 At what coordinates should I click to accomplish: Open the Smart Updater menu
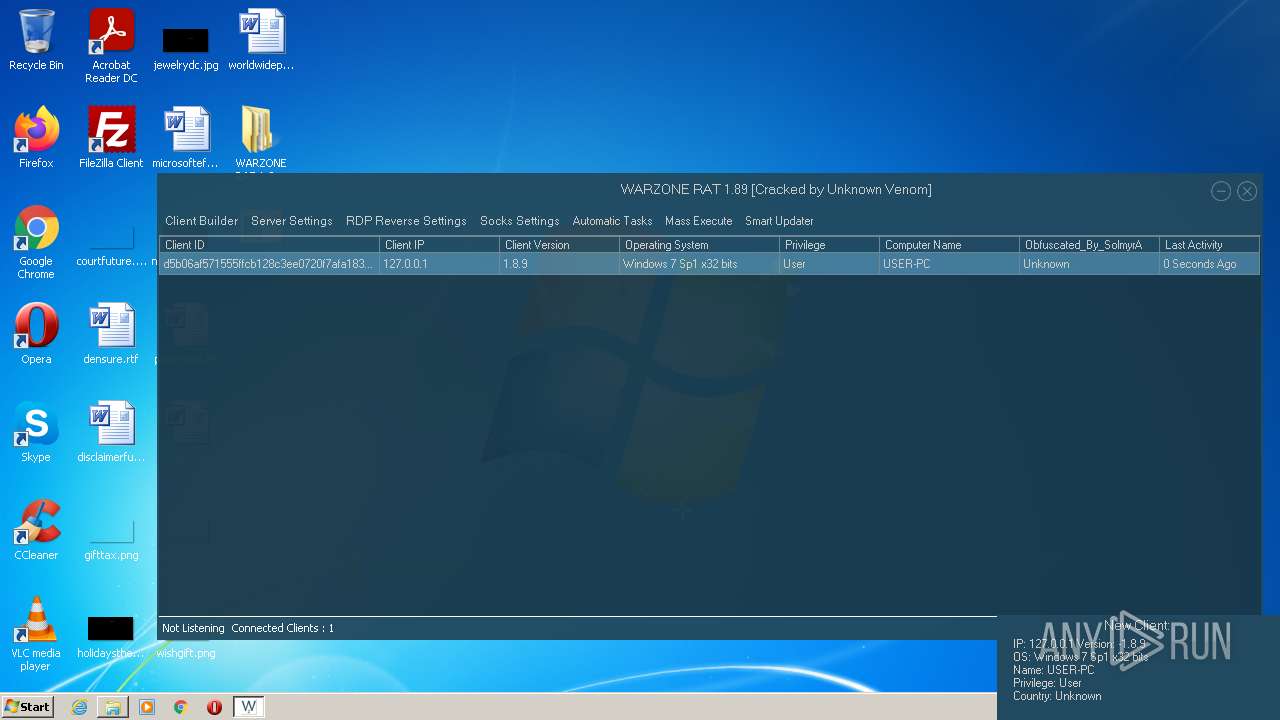pyautogui.click(x=779, y=221)
